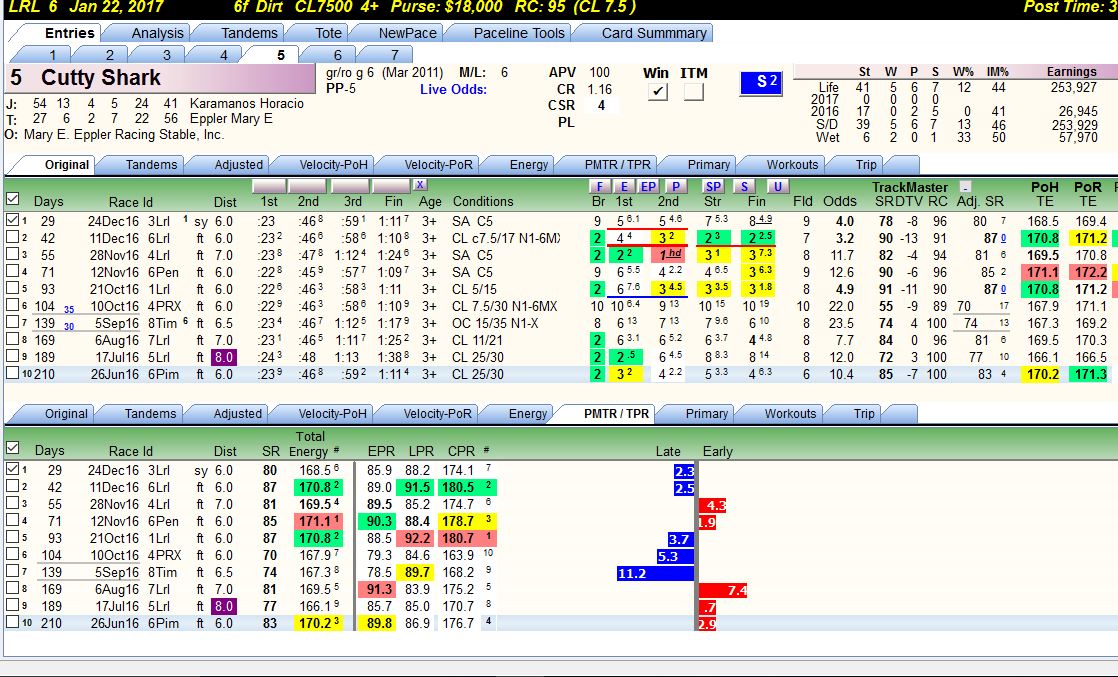
Task: Toggle select-all checkbox in upper paceline header
Action: 12,199
